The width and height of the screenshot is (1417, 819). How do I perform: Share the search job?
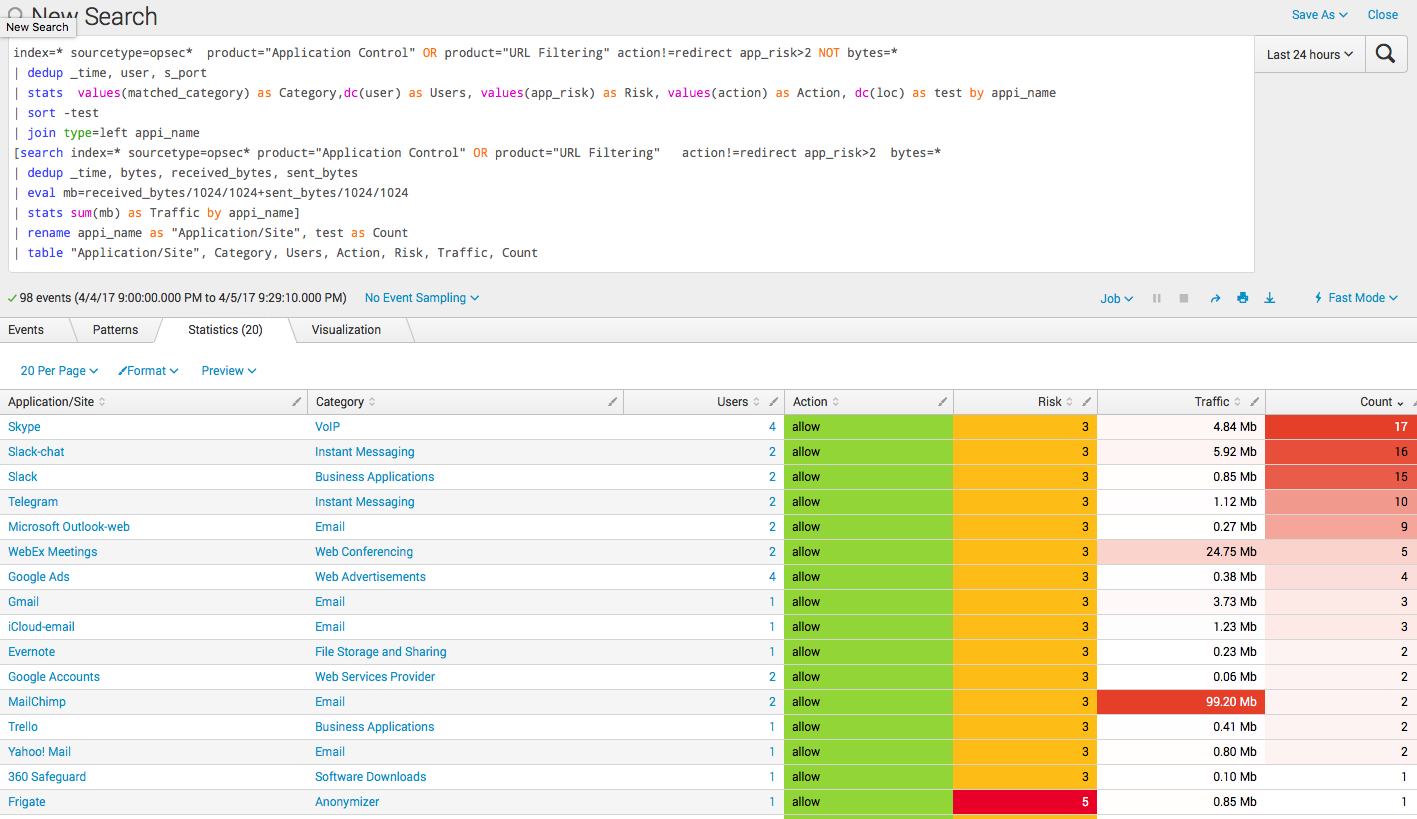coord(1215,298)
